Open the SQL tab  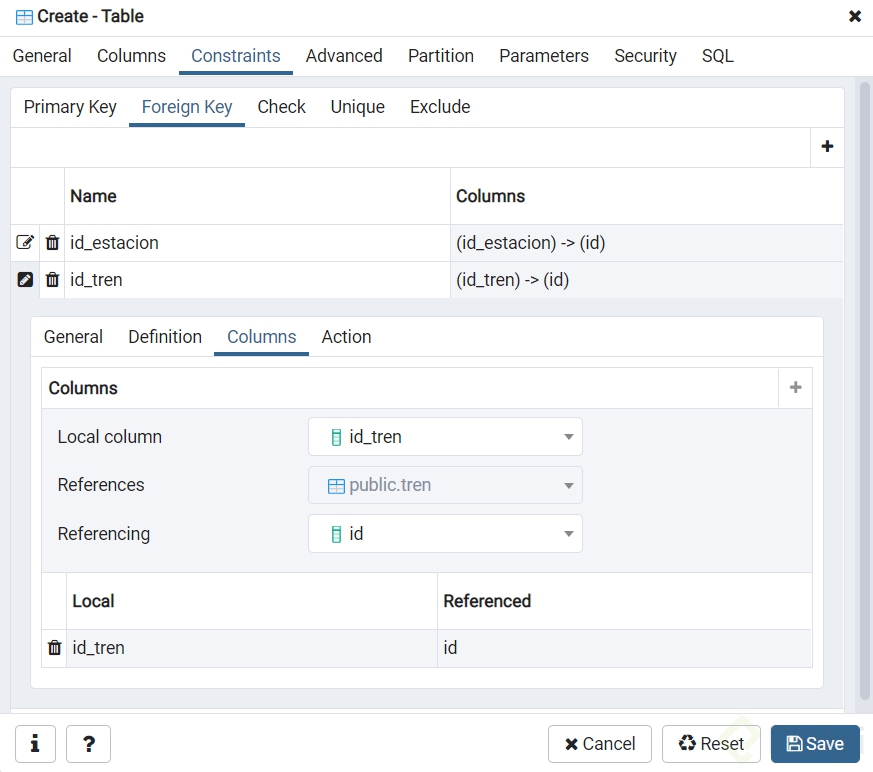tap(717, 56)
